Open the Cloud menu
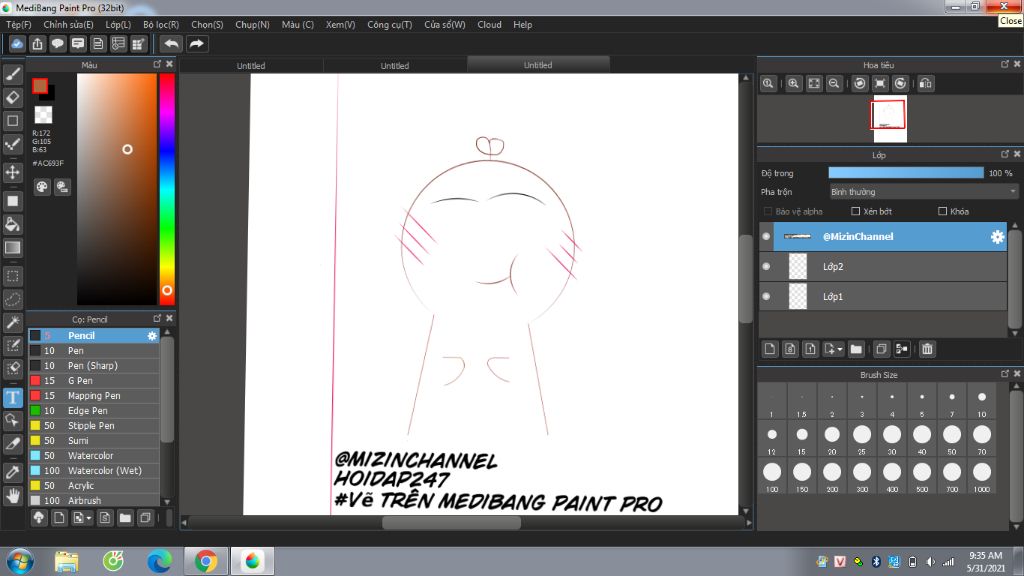The image size is (1024, 576). pyautogui.click(x=489, y=24)
